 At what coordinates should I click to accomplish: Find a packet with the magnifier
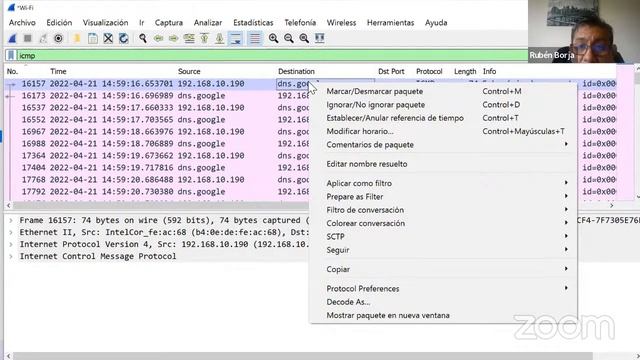(142, 38)
